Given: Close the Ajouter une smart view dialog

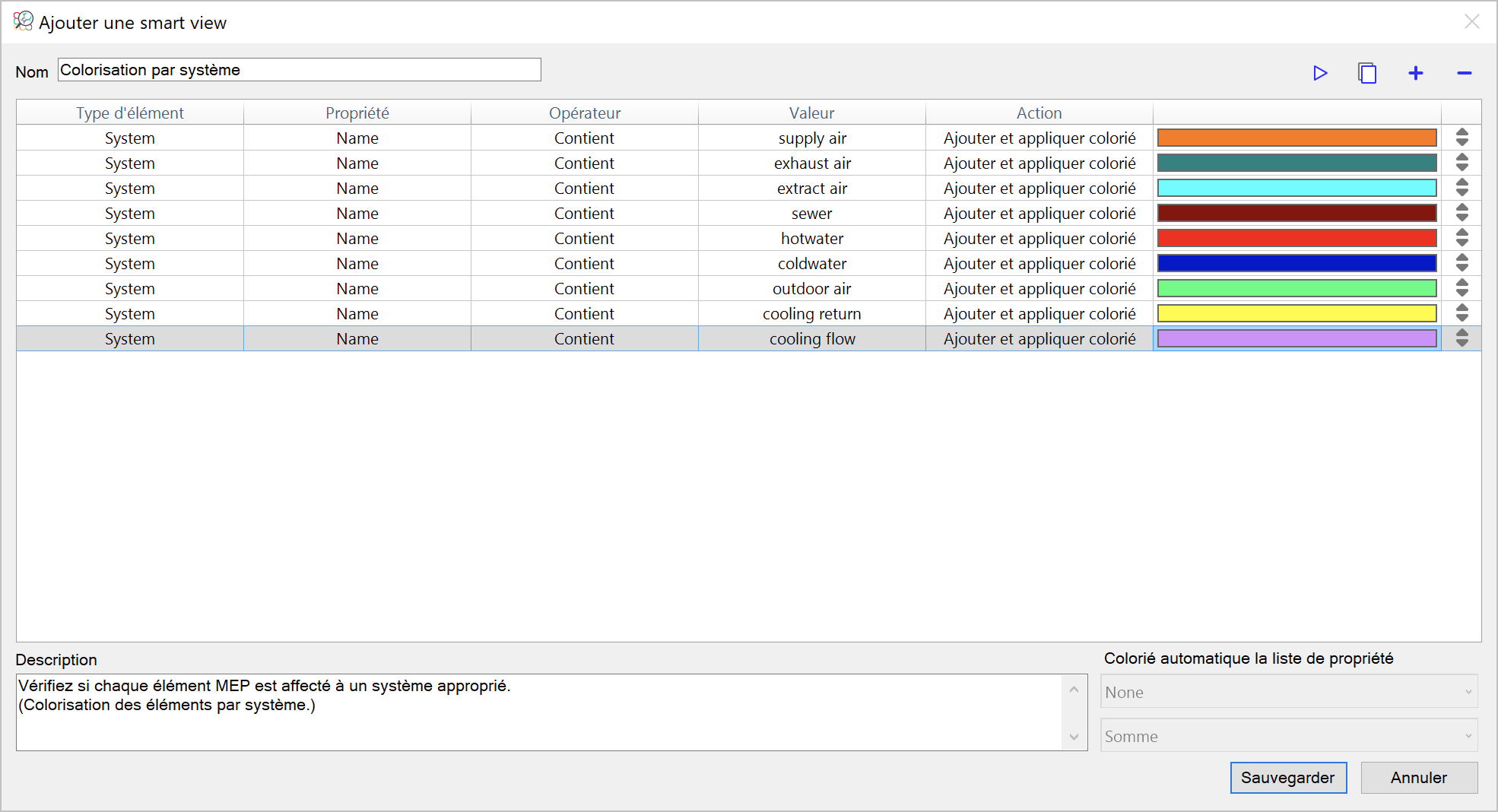Looking at the screenshot, I should (x=1471, y=21).
